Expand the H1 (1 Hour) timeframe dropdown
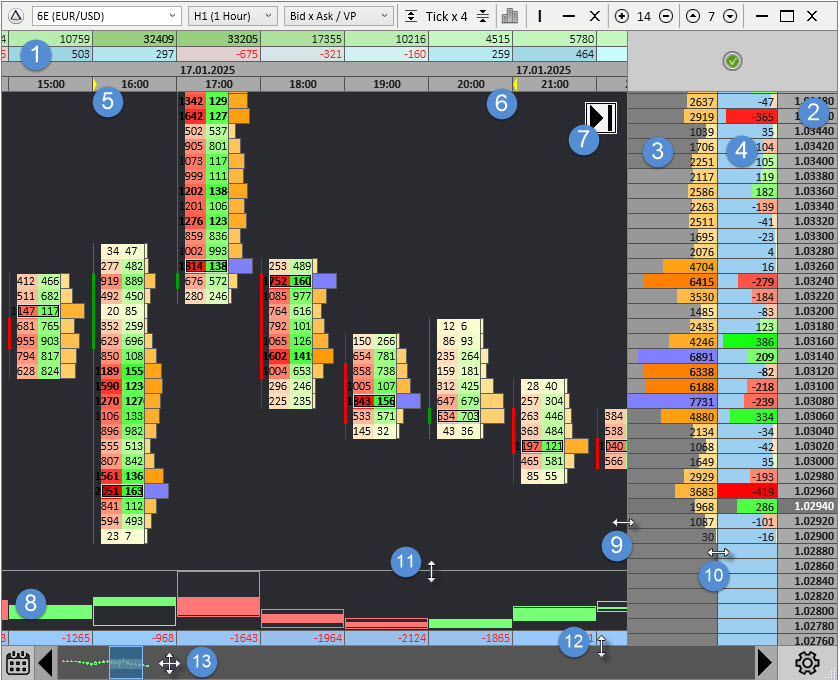This screenshot has height=680, width=840. pyautogui.click(x=232, y=16)
